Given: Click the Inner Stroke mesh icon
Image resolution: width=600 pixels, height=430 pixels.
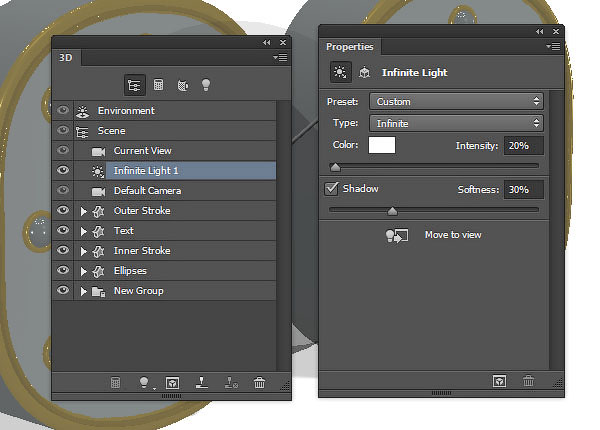Looking at the screenshot, I should (98, 251).
